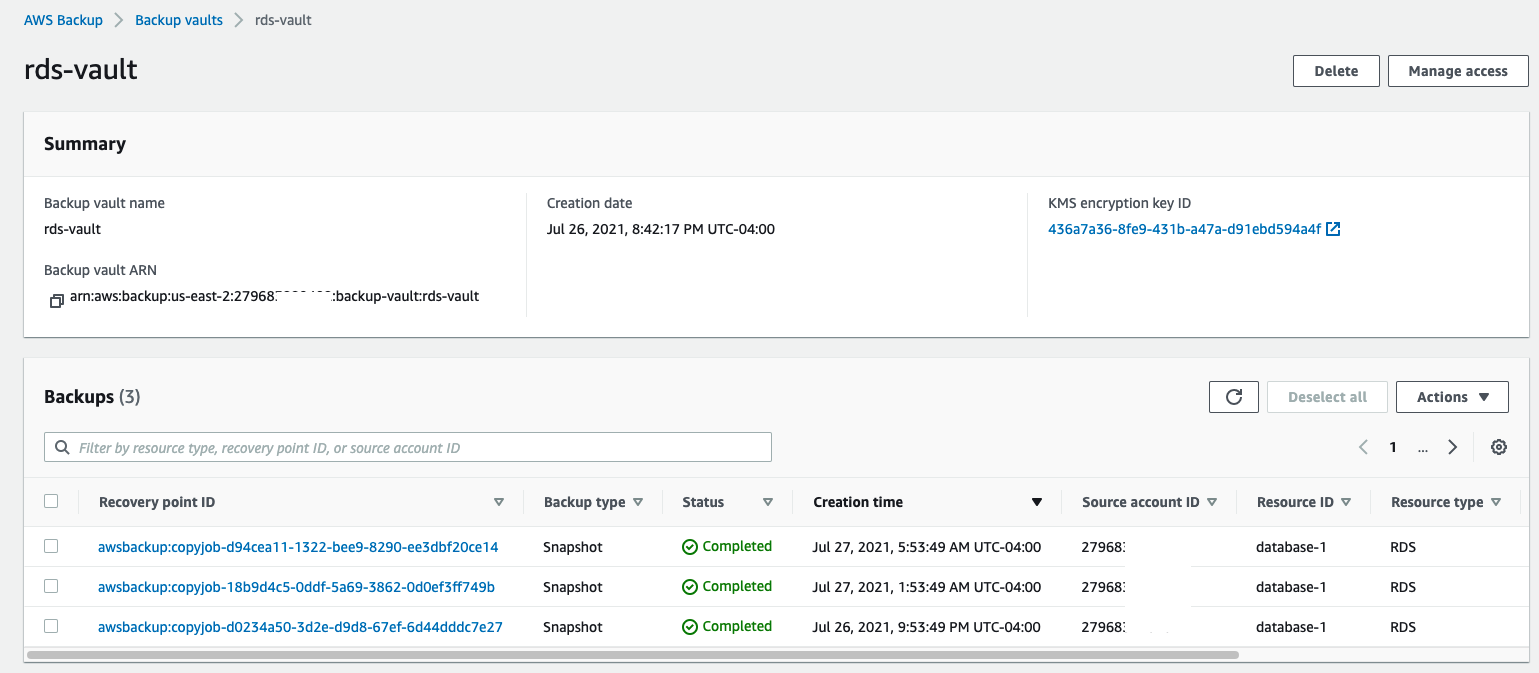
Task: Select page number 1 in pagination
Action: click(1392, 448)
